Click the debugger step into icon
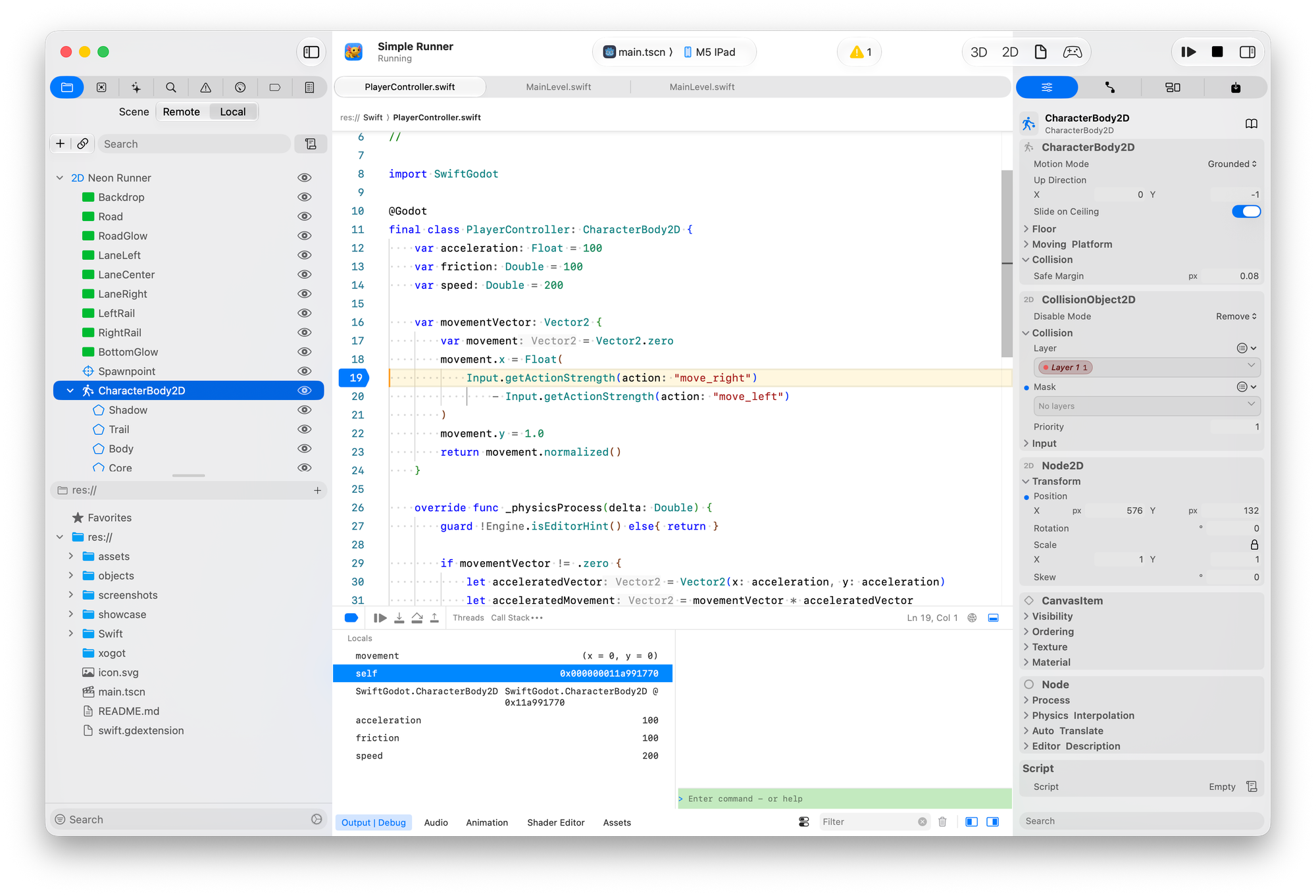1316x896 pixels. (399, 618)
